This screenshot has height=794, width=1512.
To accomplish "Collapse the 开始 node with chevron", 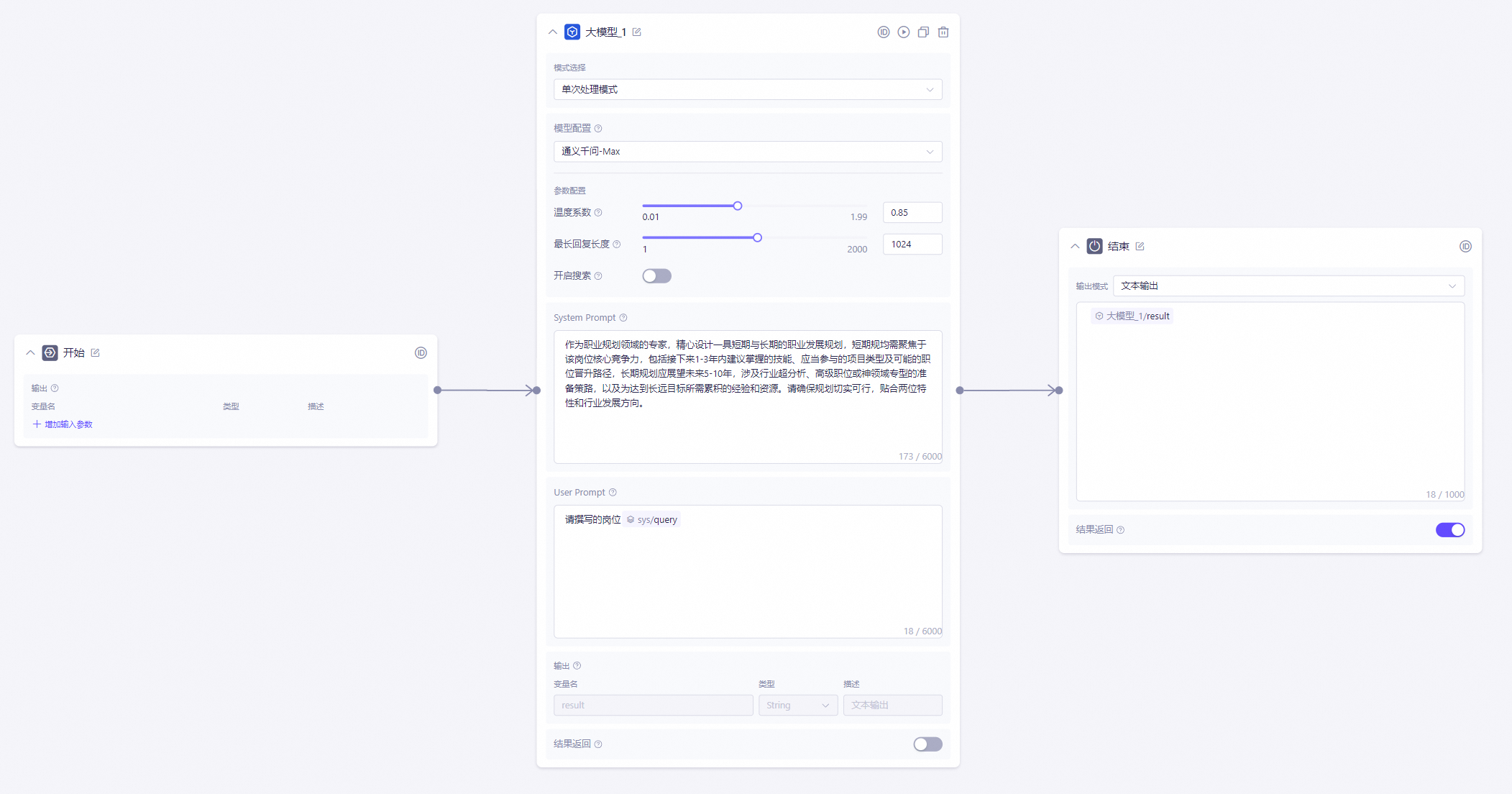I will [x=30, y=353].
